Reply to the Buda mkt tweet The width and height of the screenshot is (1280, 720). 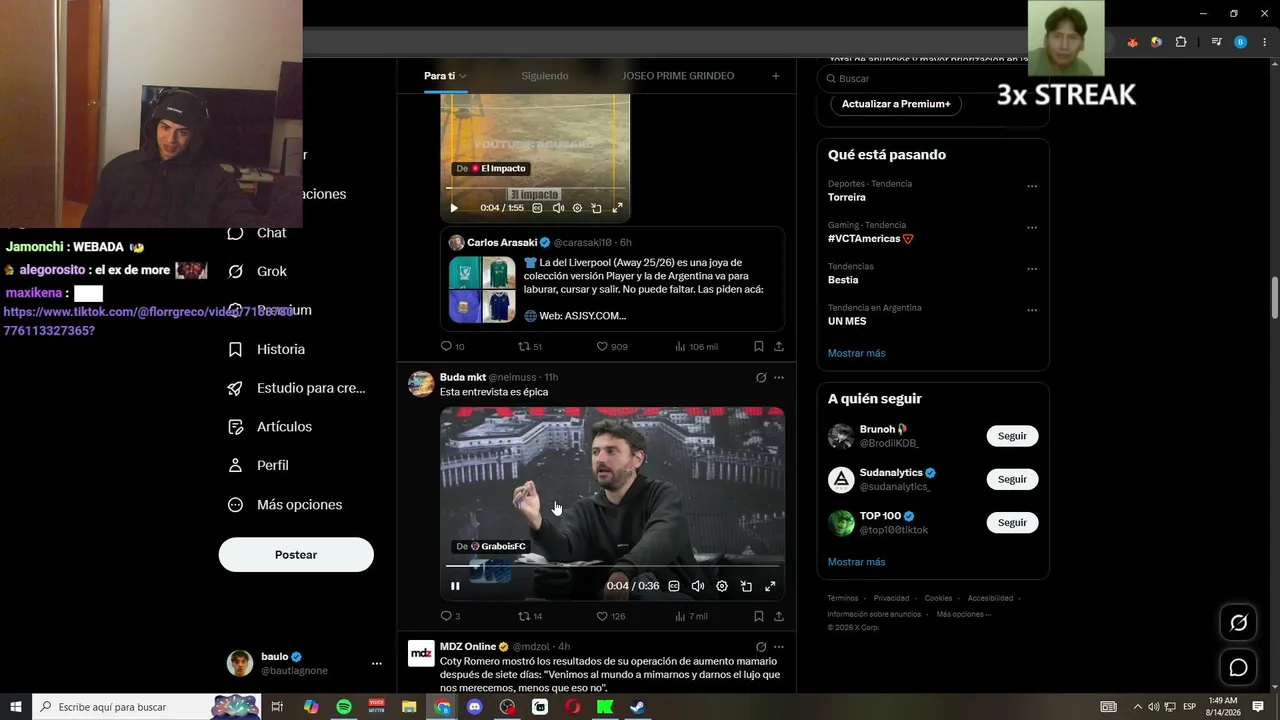pyautogui.click(x=447, y=616)
